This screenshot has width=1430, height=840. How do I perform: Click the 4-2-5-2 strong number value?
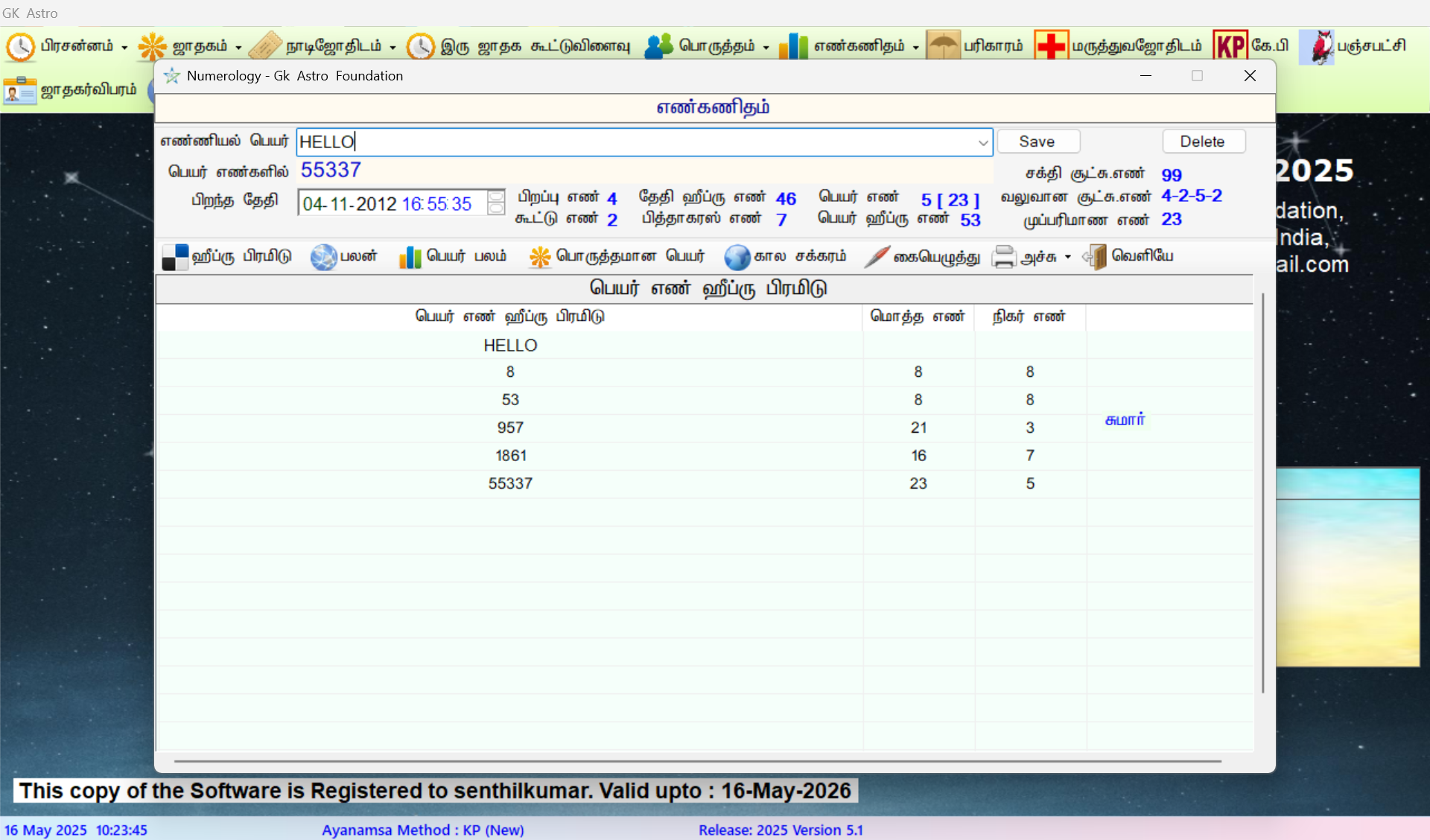coord(1192,196)
